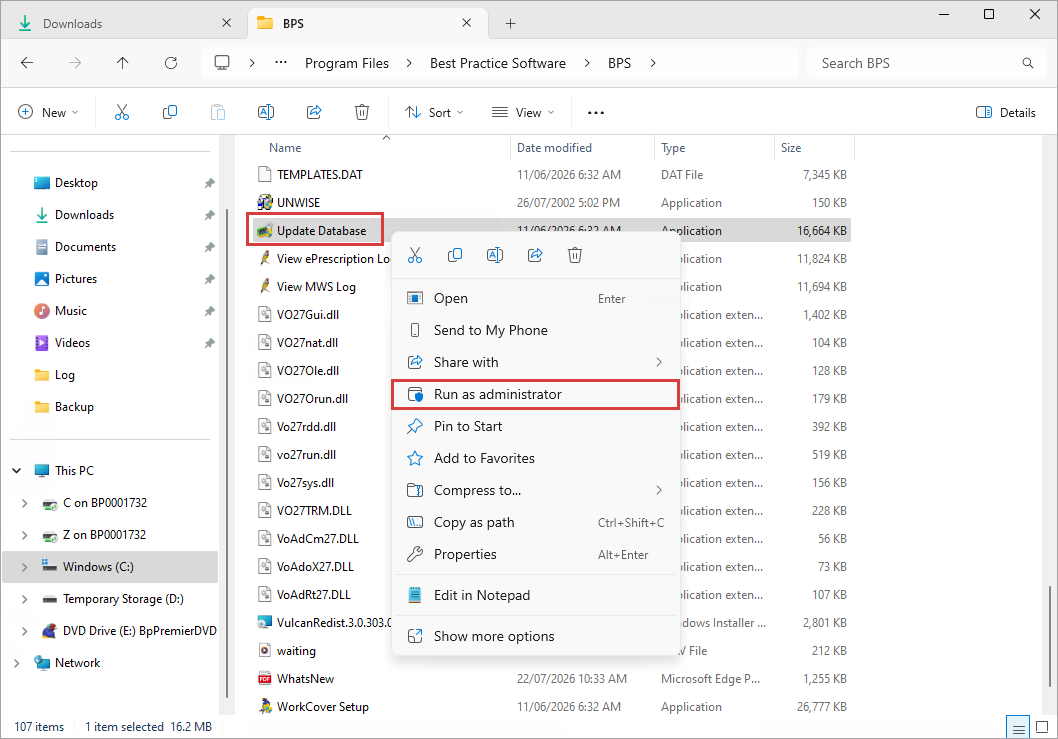1058x739 pixels.
Task: Click the Copy icon in the main toolbar
Action: (x=170, y=112)
